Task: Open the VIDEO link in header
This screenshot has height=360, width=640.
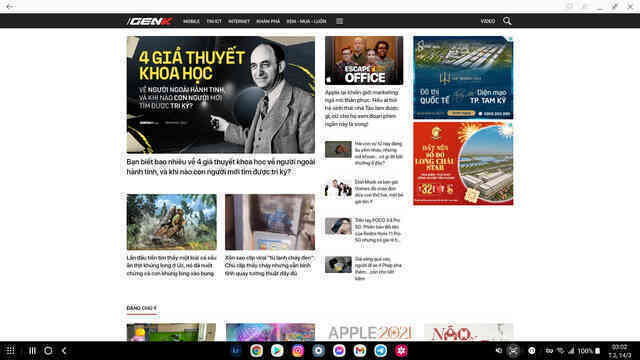Action: click(x=488, y=21)
